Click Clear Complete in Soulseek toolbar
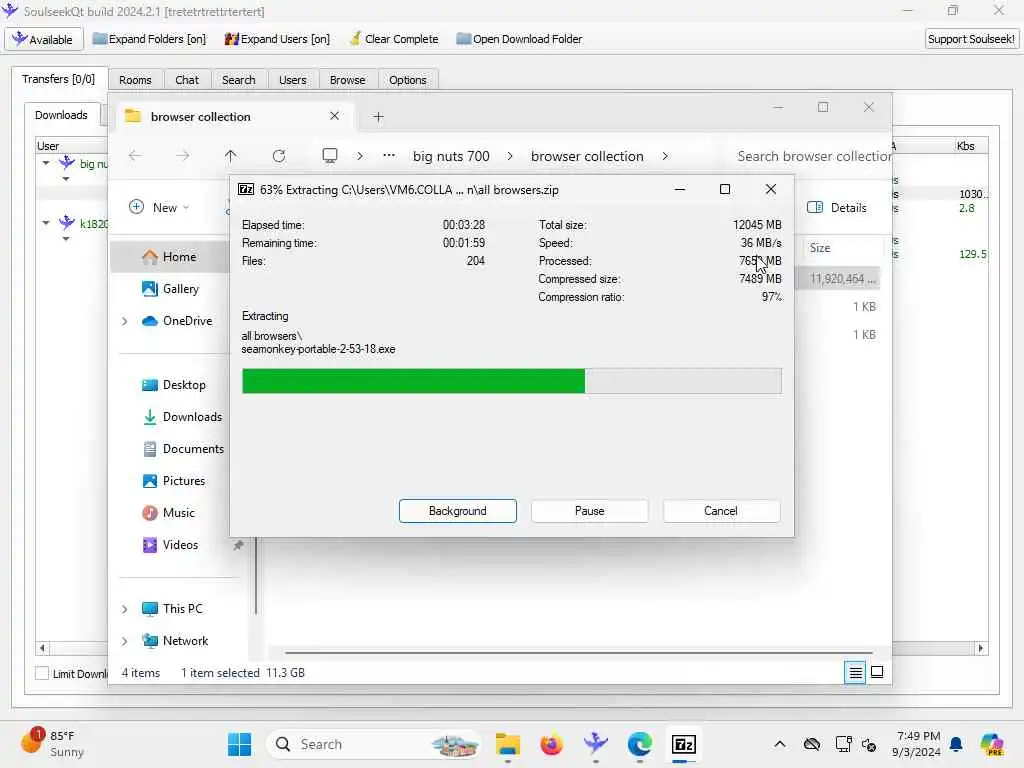The image size is (1024, 768). click(394, 39)
